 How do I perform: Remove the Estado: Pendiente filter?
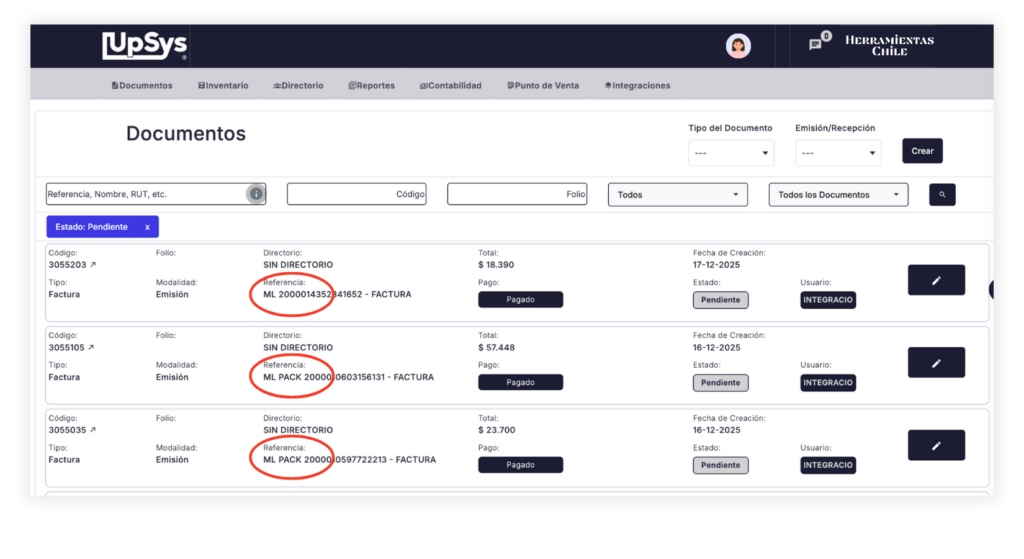pyautogui.click(x=147, y=227)
